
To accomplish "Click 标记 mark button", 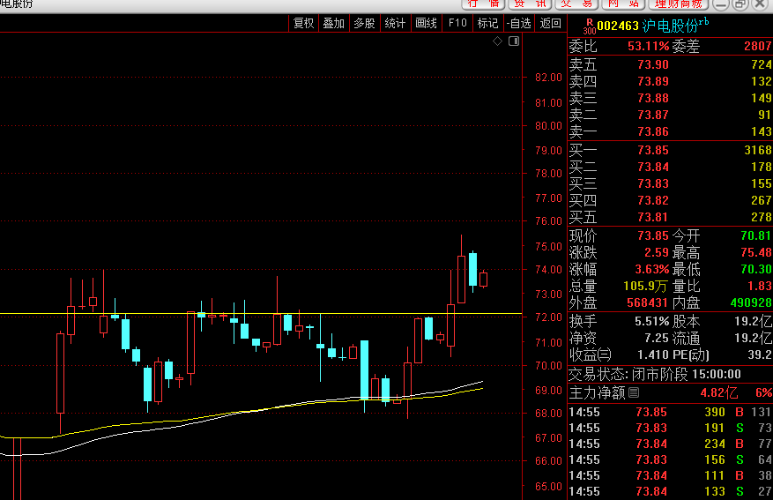I will tap(488, 23).
